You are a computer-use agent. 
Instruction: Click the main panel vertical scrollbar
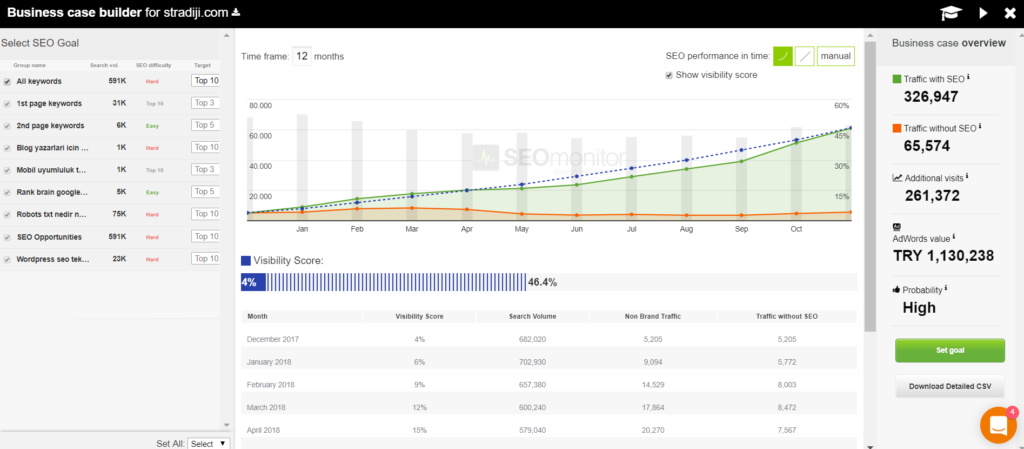869,186
